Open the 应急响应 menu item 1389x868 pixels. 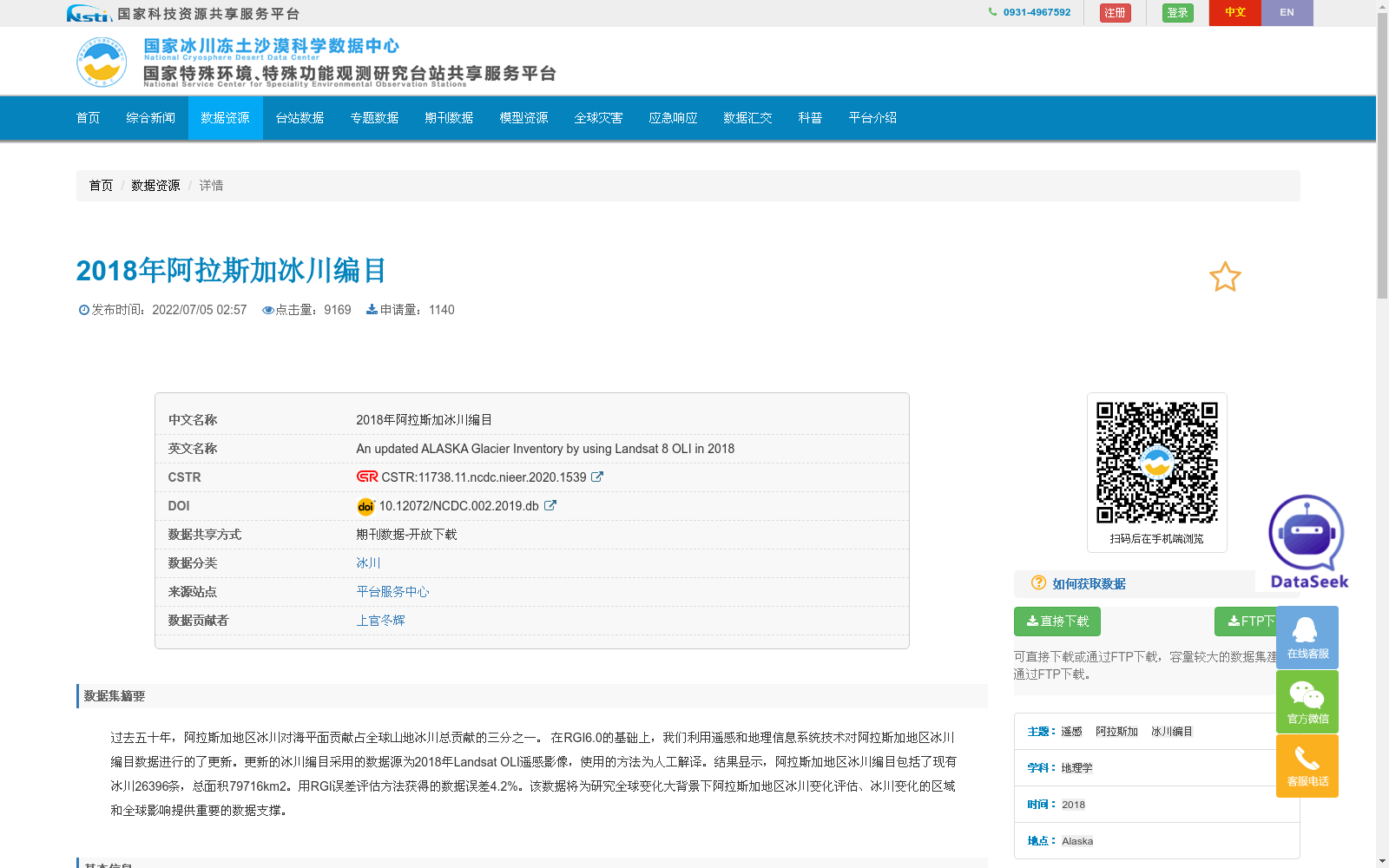coord(674,118)
